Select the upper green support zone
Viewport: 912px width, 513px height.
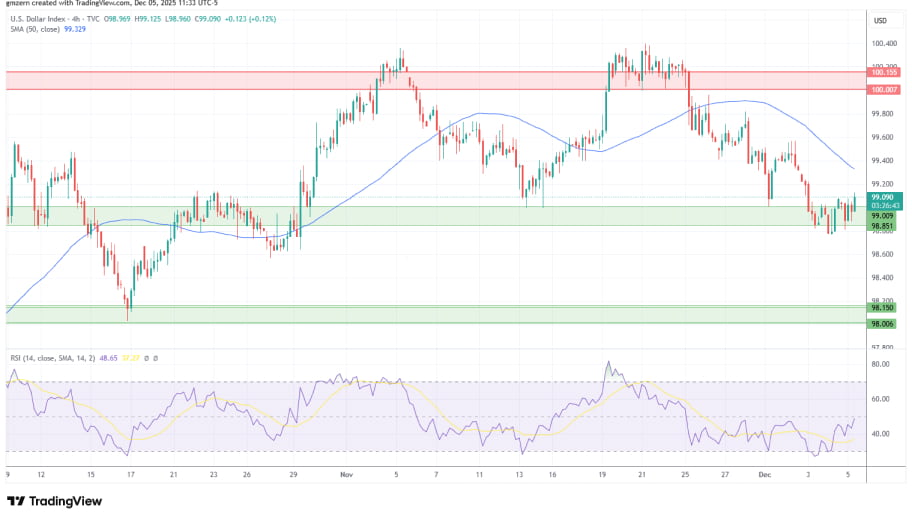[x=400, y=216]
